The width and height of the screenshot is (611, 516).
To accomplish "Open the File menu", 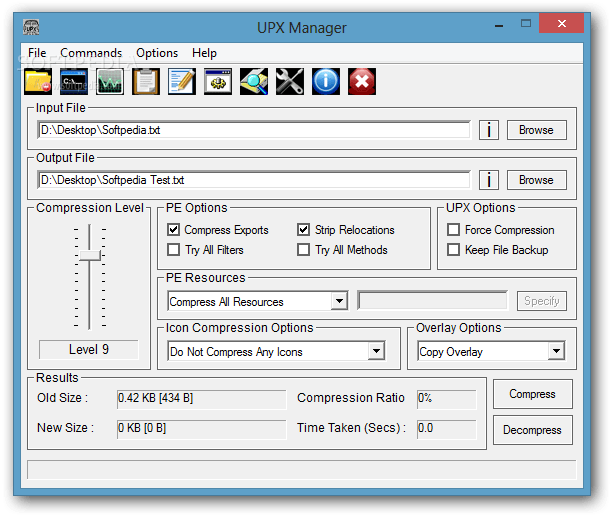I will [x=37, y=53].
